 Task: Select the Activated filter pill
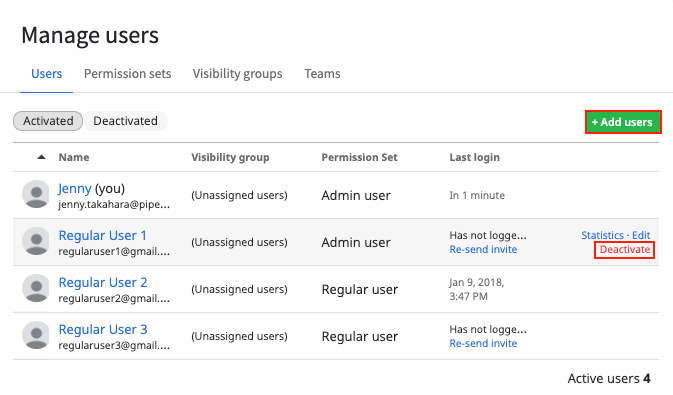(48, 121)
